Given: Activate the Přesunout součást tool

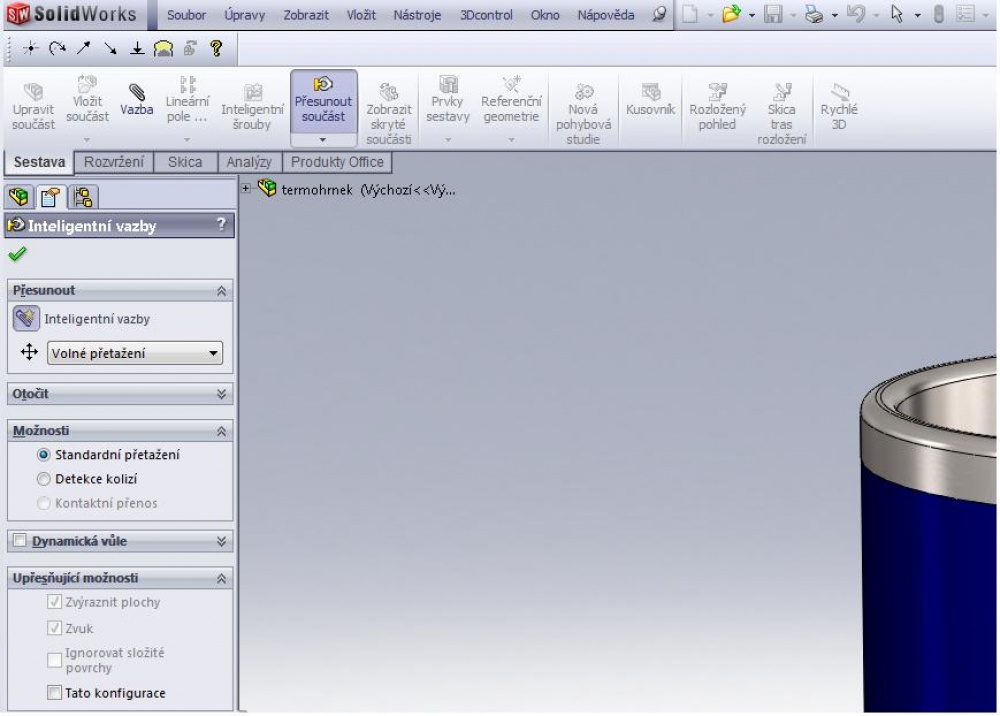Looking at the screenshot, I should (323, 100).
